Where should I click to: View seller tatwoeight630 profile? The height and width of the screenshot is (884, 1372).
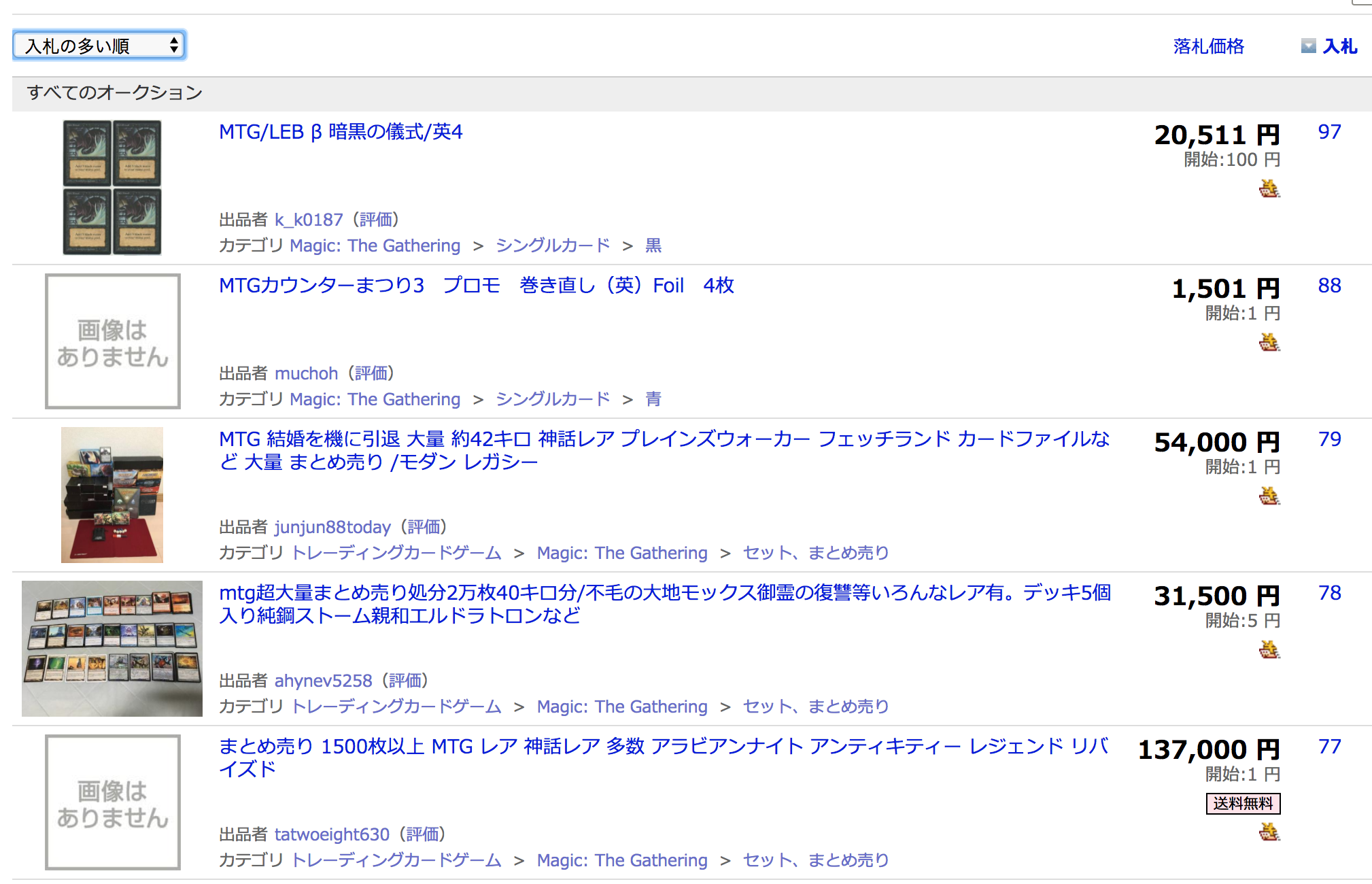[x=332, y=834]
